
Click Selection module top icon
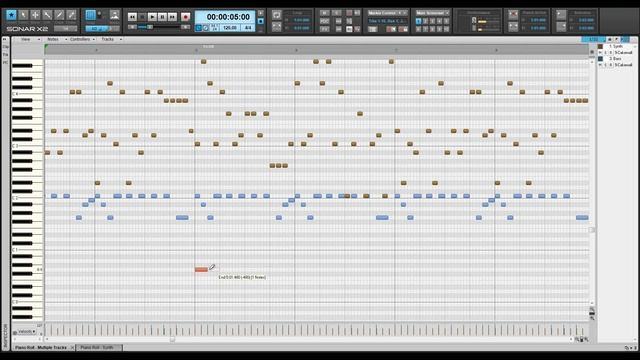point(561,15)
